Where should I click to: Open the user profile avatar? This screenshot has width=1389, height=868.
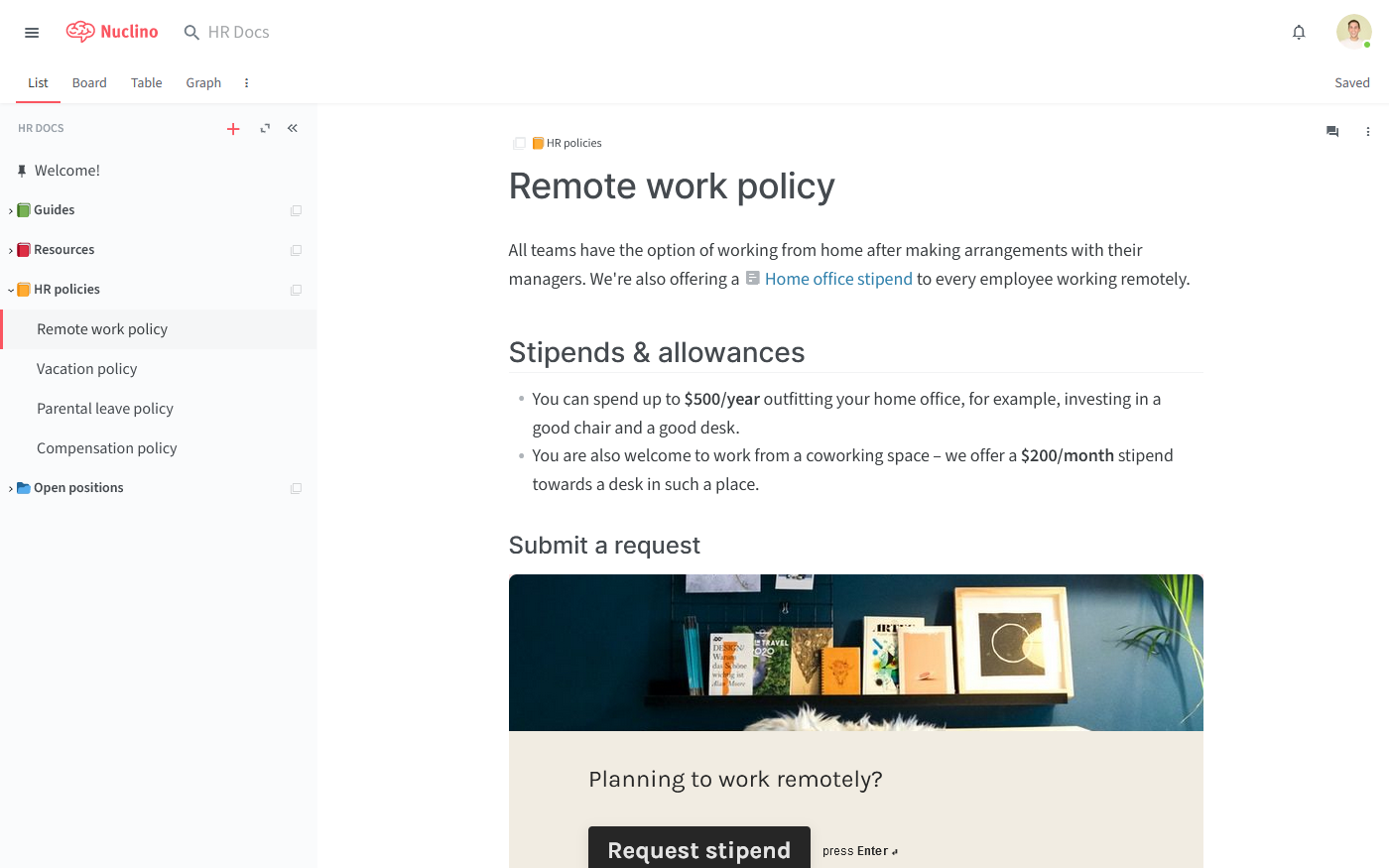tap(1353, 32)
